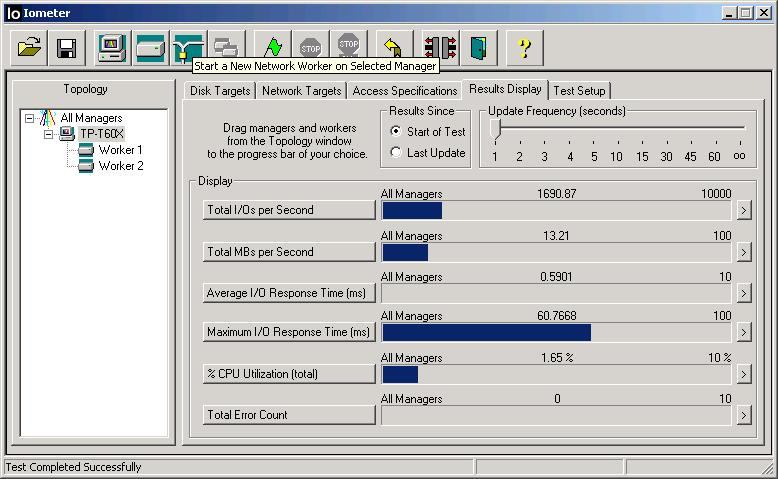778x479 pixels.
Task: Open details arrow for Average I/O Response Time
Action: coord(743,293)
